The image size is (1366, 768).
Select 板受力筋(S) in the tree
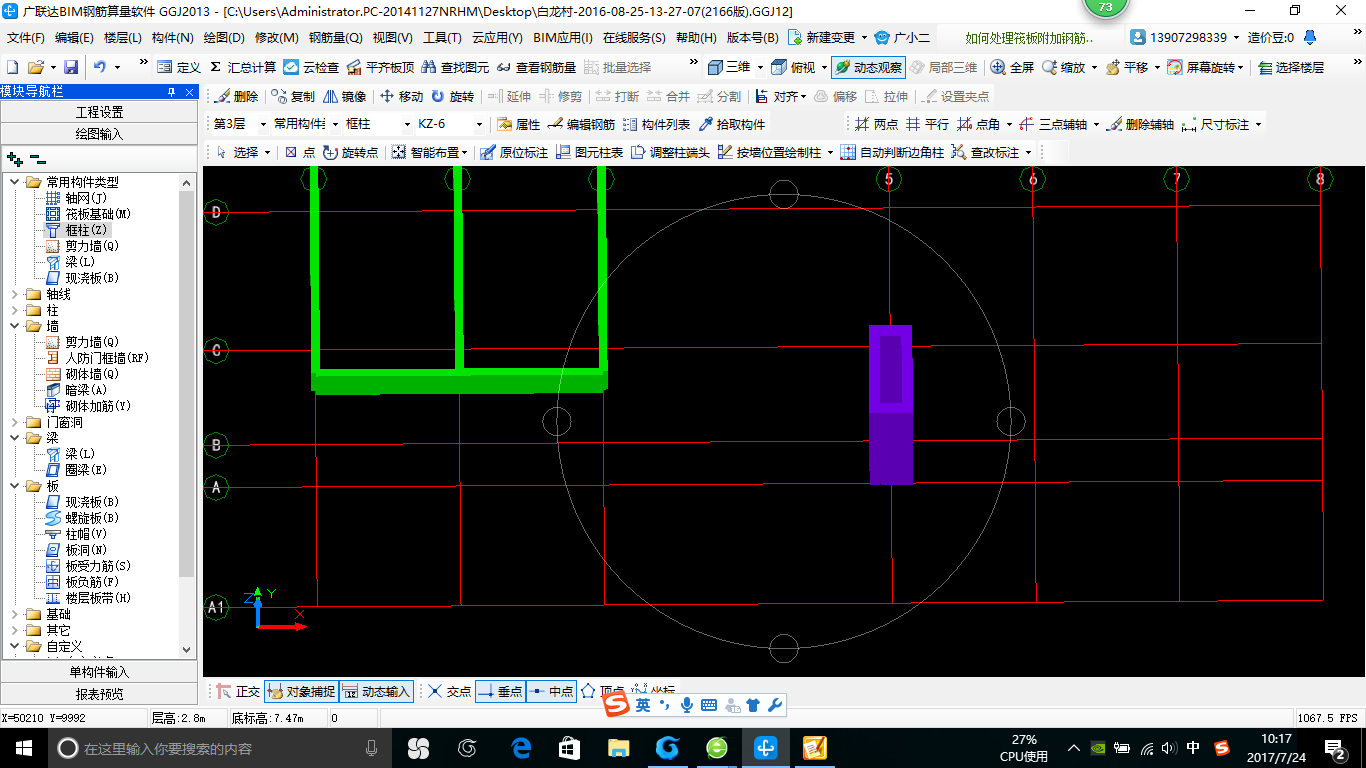pyautogui.click(x=98, y=566)
